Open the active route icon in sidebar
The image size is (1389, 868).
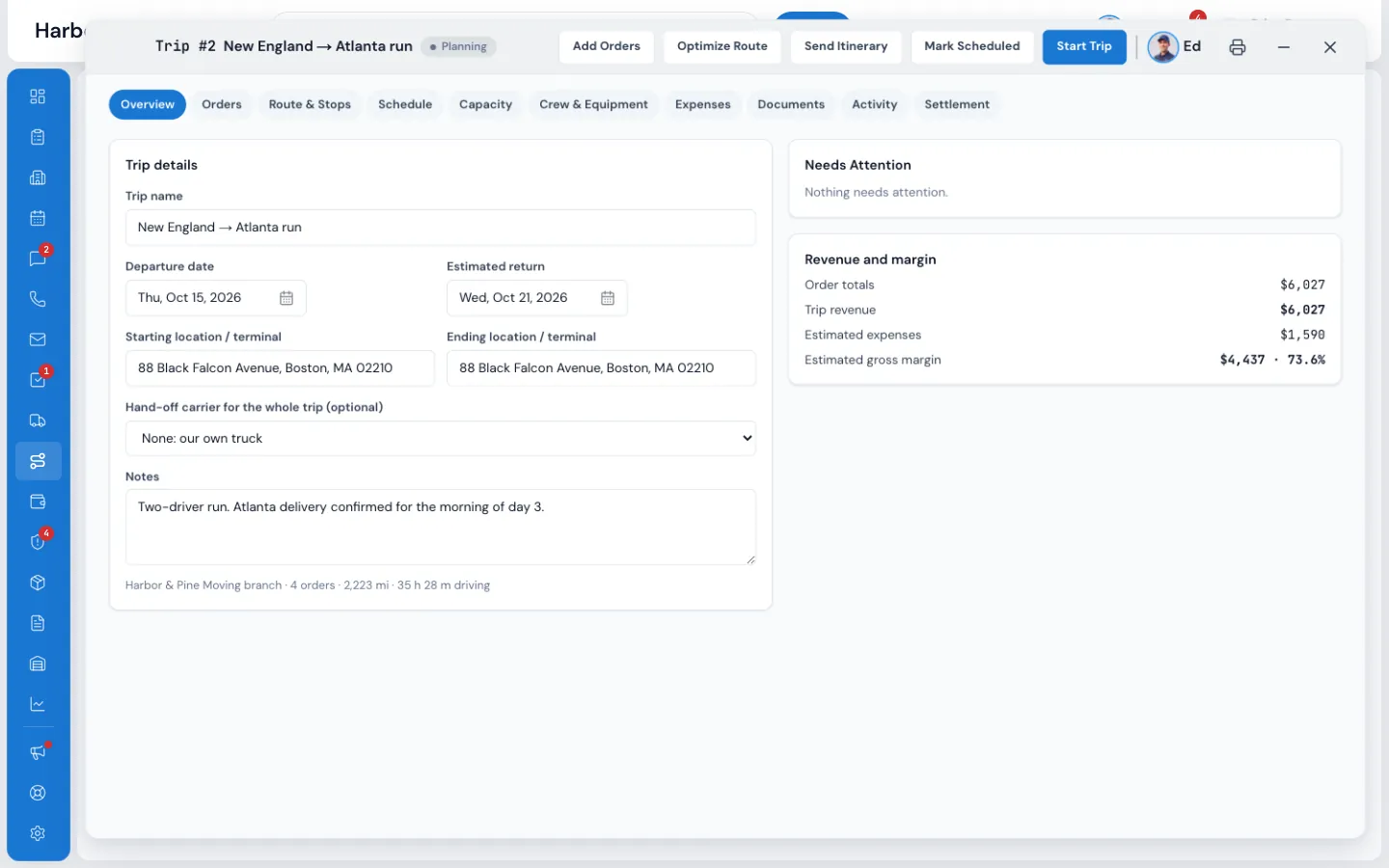pos(38,461)
